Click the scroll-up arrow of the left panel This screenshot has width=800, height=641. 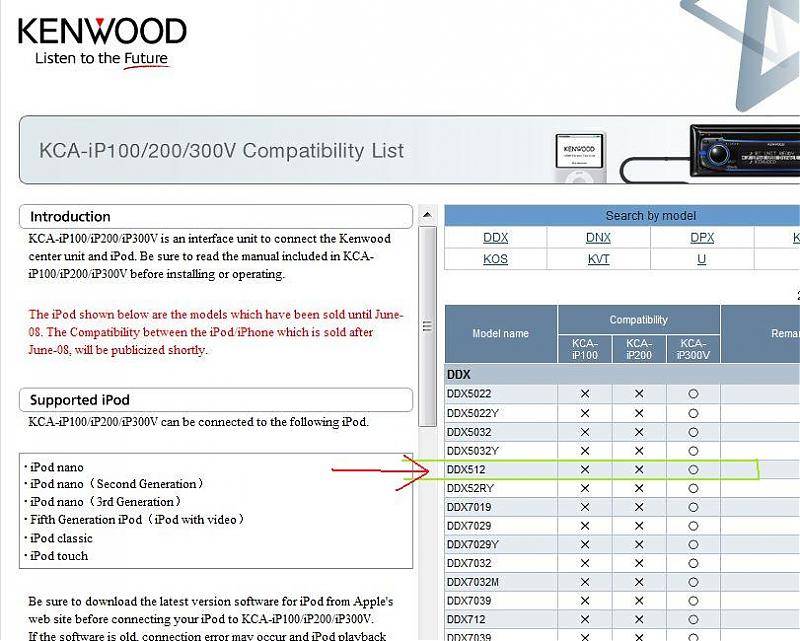[x=428, y=215]
